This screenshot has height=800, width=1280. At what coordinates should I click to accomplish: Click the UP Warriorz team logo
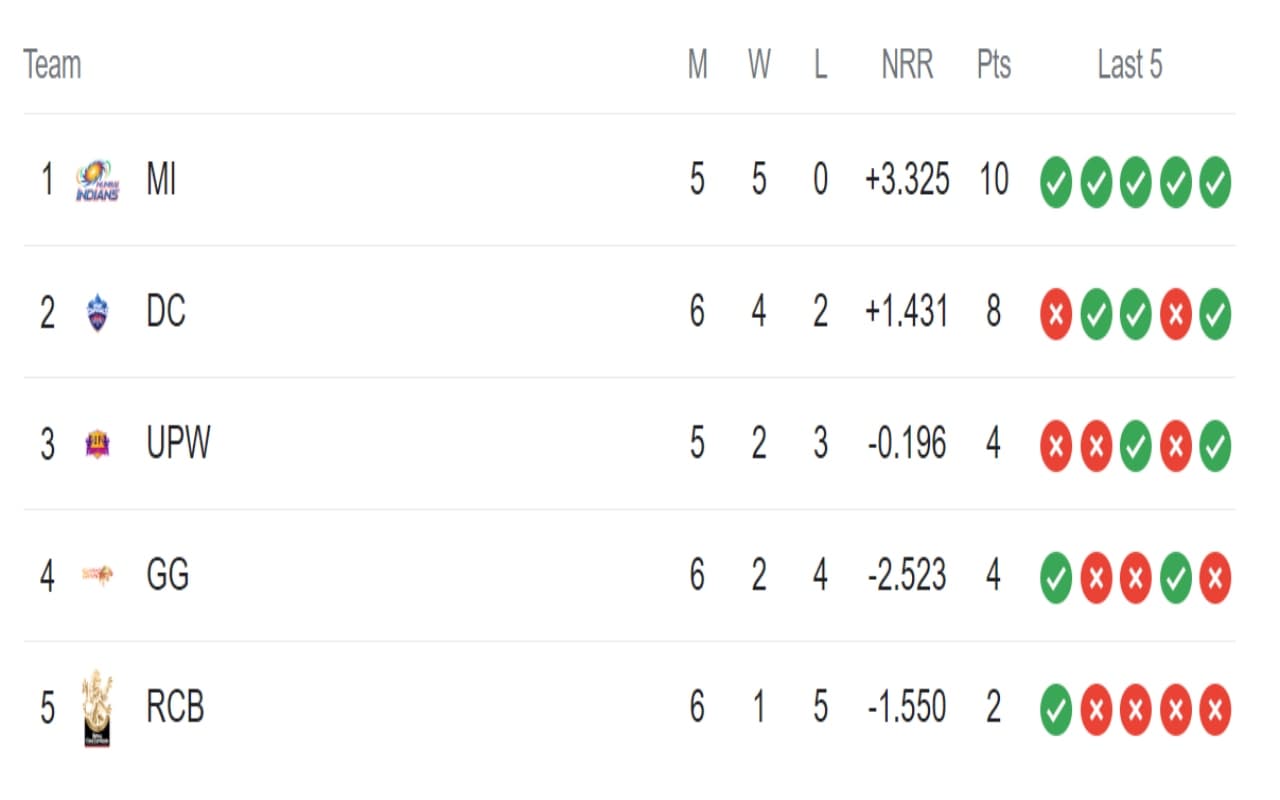click(97, 444)
